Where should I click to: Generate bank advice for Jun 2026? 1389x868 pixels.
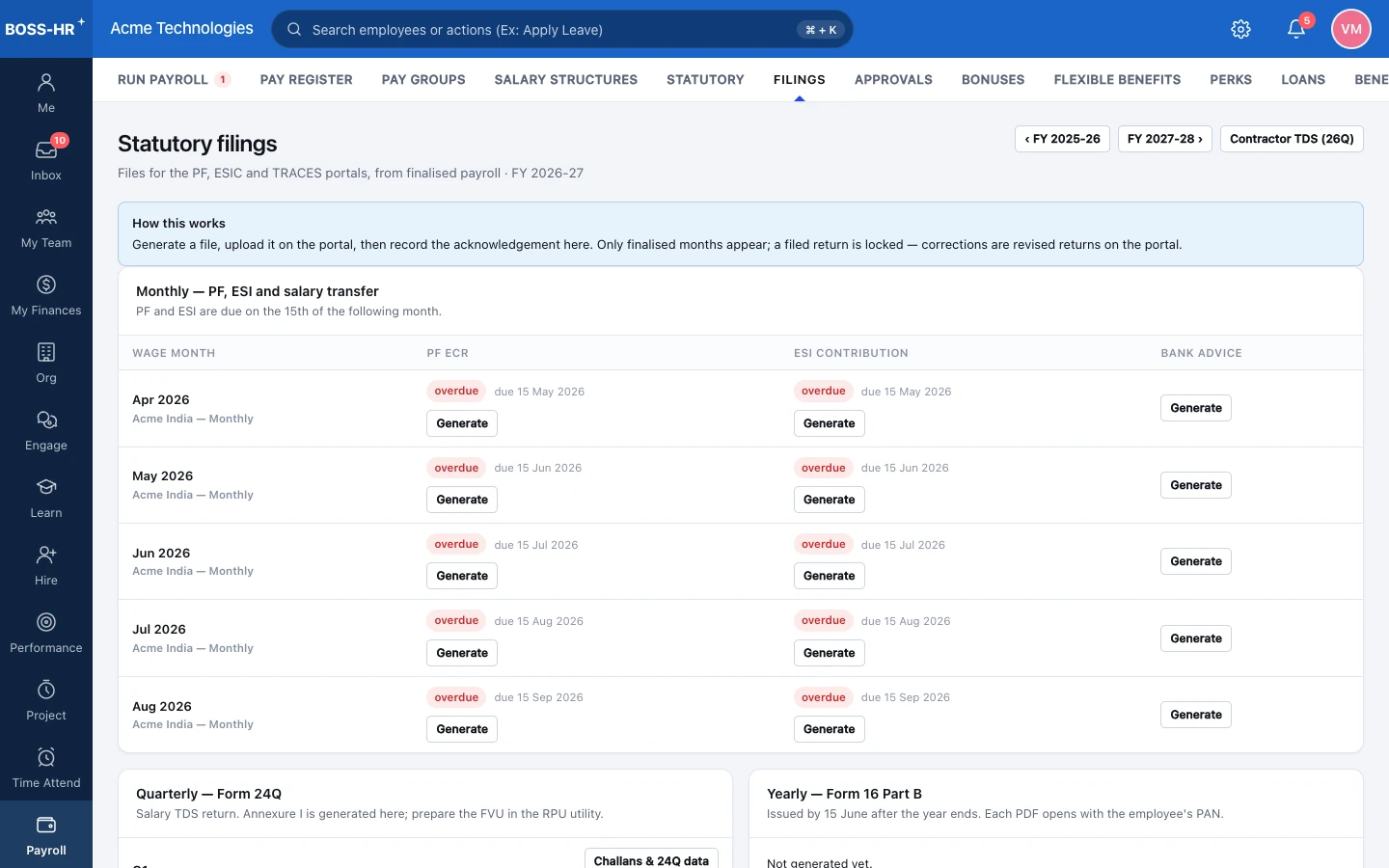tap(1196, 561)
